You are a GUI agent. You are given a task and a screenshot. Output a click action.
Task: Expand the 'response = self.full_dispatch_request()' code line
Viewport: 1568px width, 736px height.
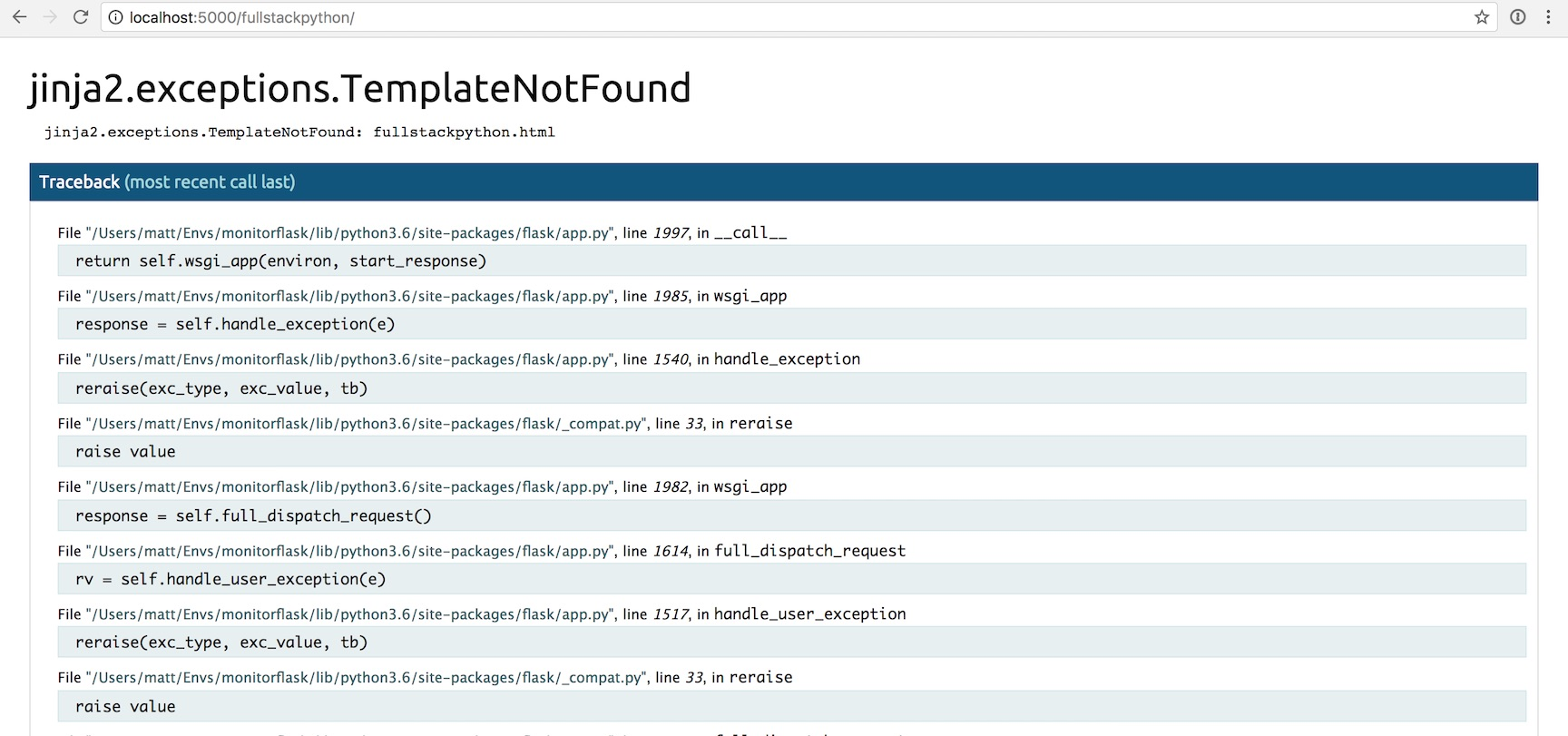[x=253, y=516]
